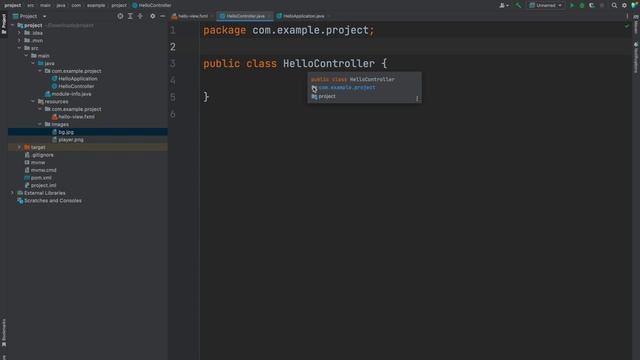Switch to HelloController.java editor tab
This screenshot has width=640, height=360.
(x=244, y=16)
